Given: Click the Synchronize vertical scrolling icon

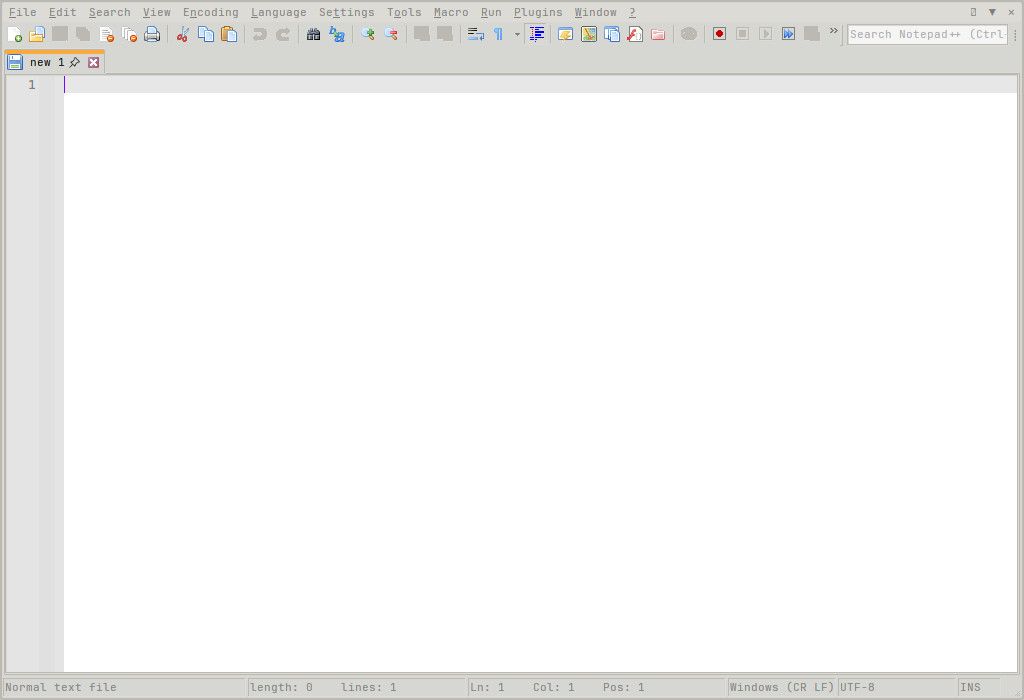Looking at the screenshot, I should [x=422, y=34].
